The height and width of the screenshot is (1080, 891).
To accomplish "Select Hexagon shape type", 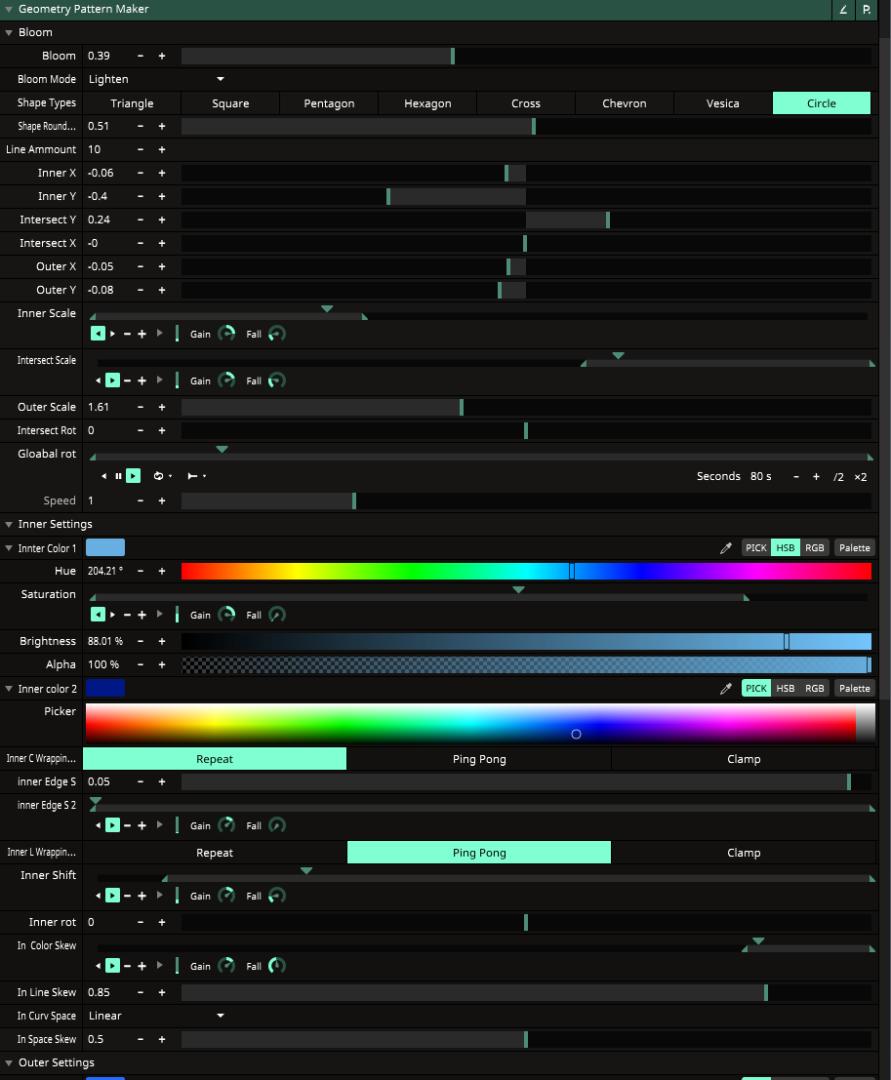I will (x=428, y=103).
